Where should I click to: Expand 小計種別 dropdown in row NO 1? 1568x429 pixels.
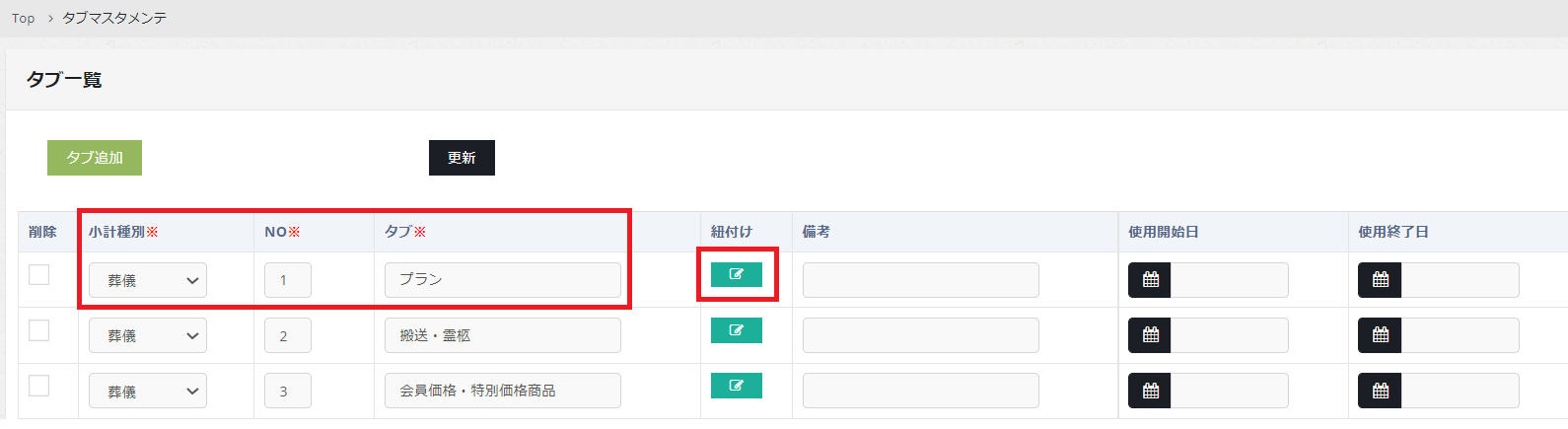click(x=148, y=281)
